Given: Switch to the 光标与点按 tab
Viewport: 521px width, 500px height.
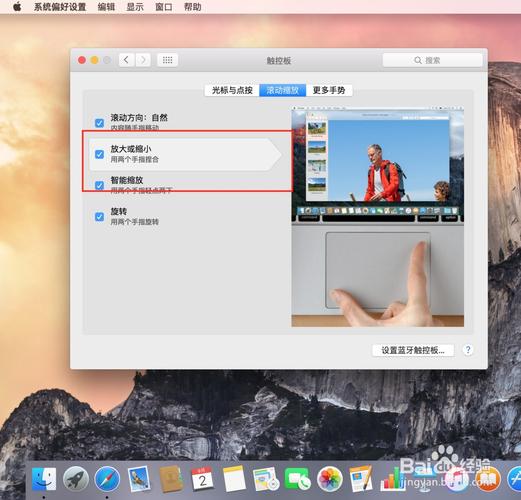Looking at the screenshot, I should 232,90.
